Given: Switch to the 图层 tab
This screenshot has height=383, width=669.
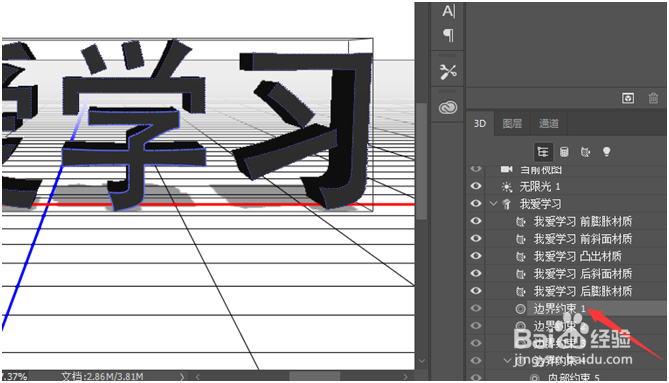Looking at the screenshot, I should 512,124.
